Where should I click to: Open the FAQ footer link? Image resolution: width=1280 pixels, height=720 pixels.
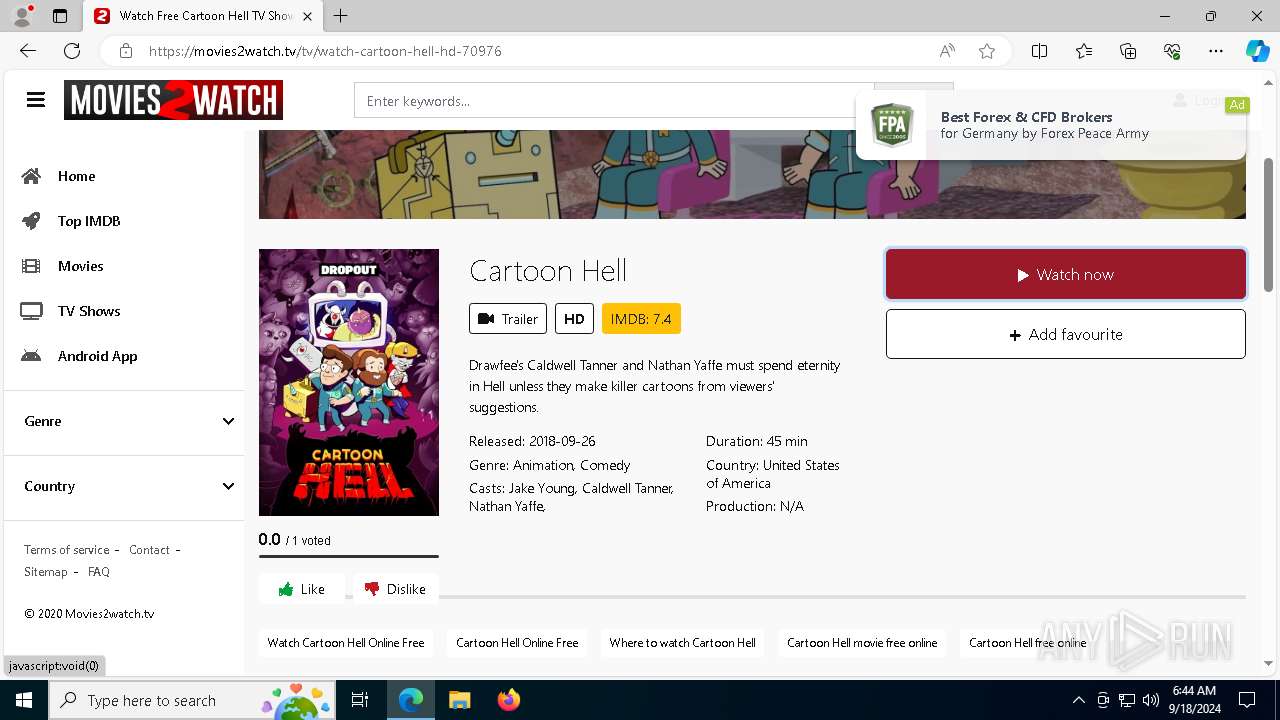99,572
